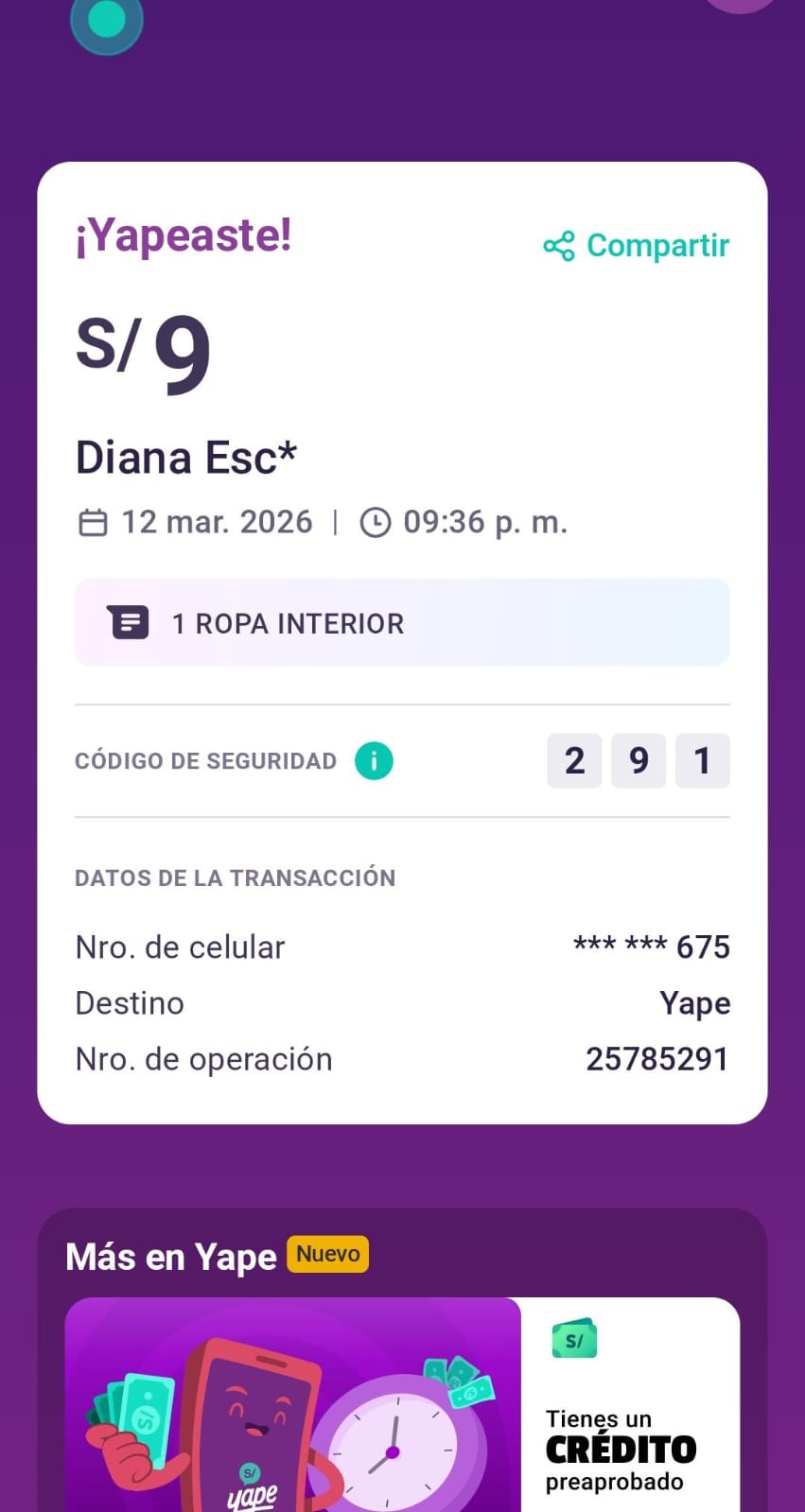Image resolution: width=805 pixels, height=1512 pixels.
Task: Tap the S/ 9 amount
Action: tap(144, 350)
